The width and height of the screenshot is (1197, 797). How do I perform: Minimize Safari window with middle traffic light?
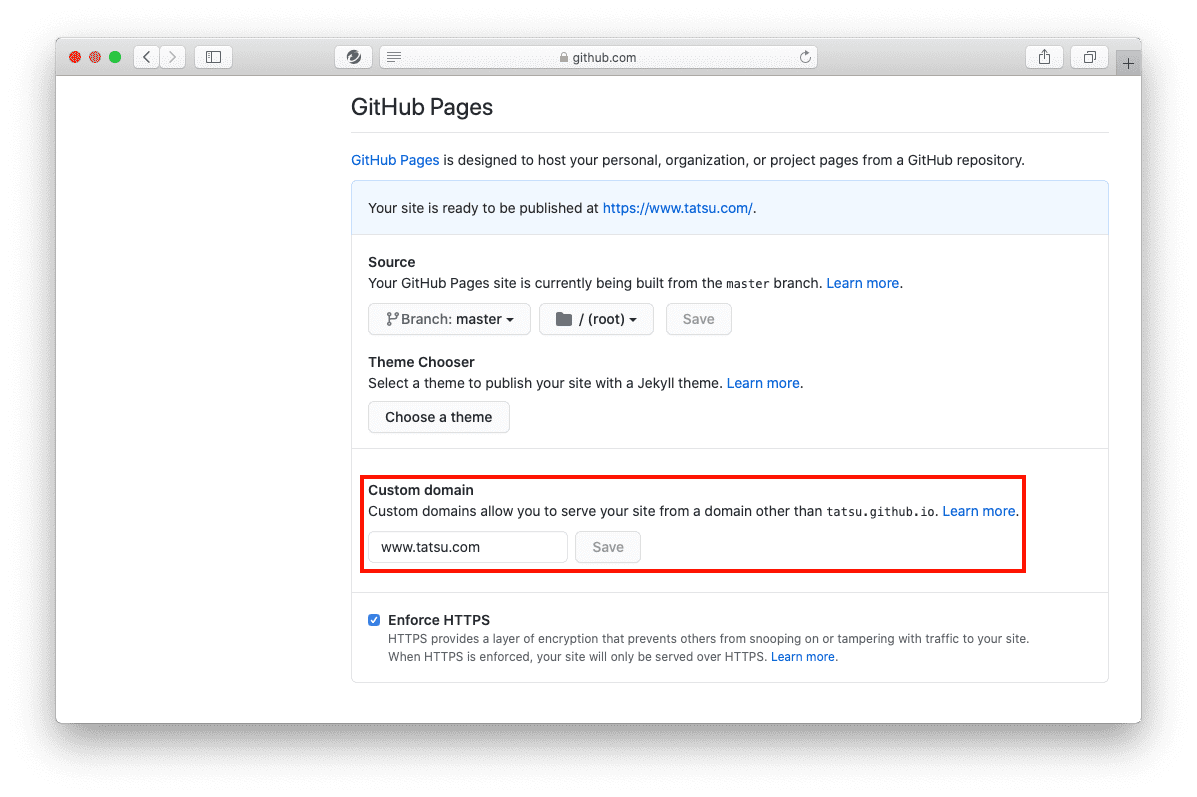click(x=95, y=57)
